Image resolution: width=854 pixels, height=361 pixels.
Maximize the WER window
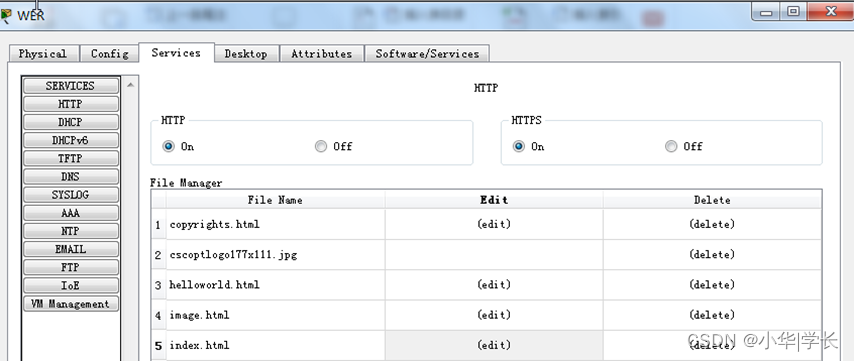(x=794, y=11)
